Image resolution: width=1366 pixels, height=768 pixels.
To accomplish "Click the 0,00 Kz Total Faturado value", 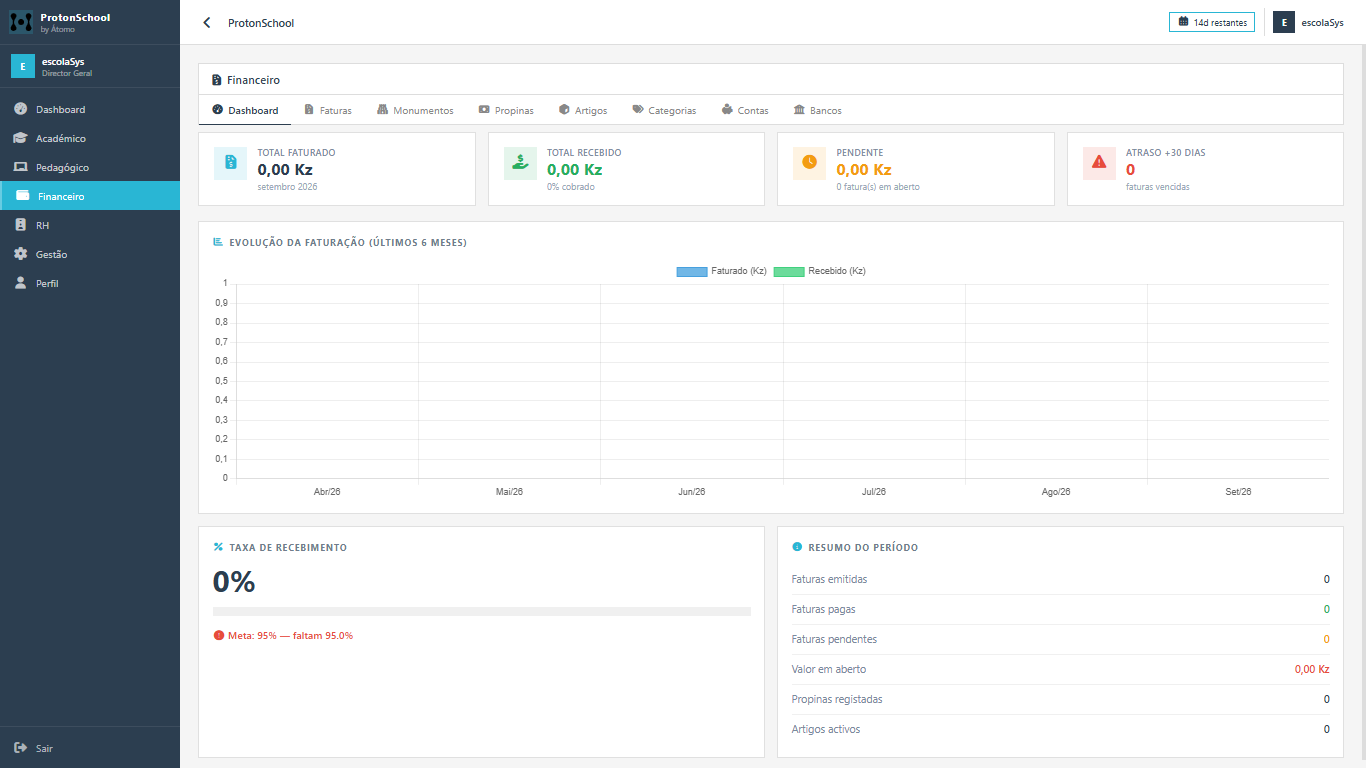I will [285, 170].
